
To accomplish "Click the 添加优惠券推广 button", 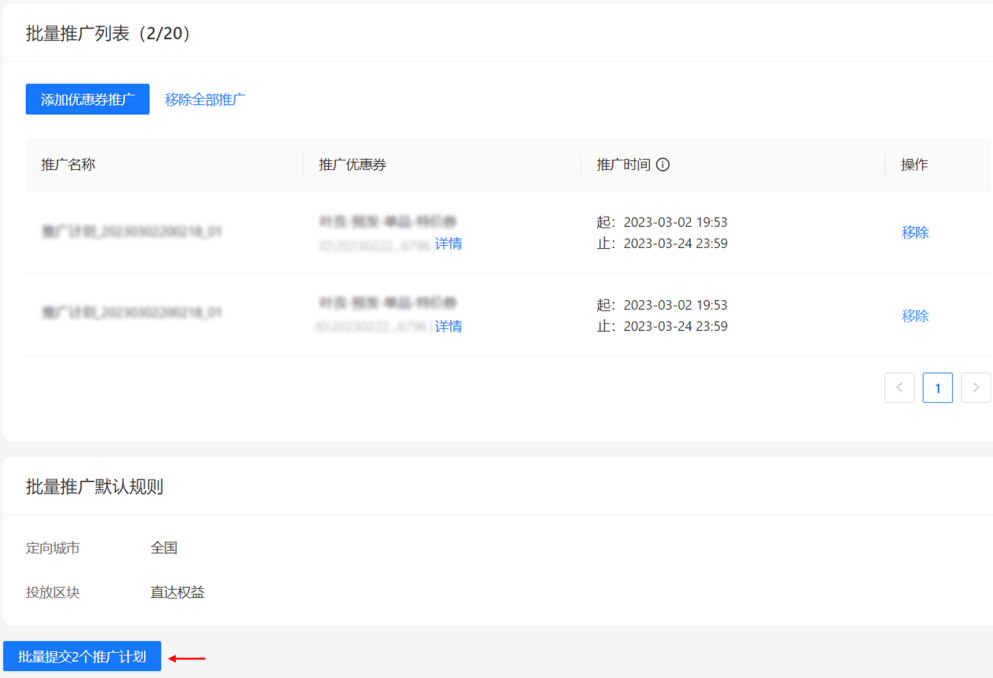I will (x=87, y=99).
